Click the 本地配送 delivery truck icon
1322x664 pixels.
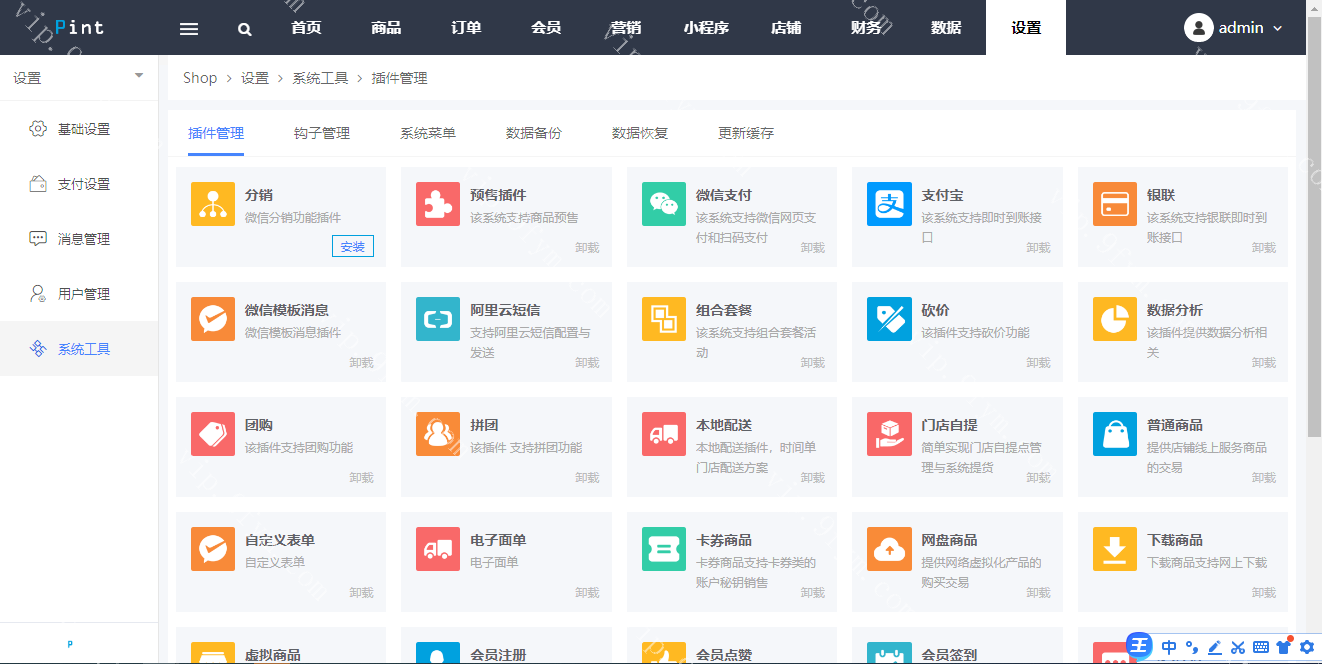coord(664,434)
